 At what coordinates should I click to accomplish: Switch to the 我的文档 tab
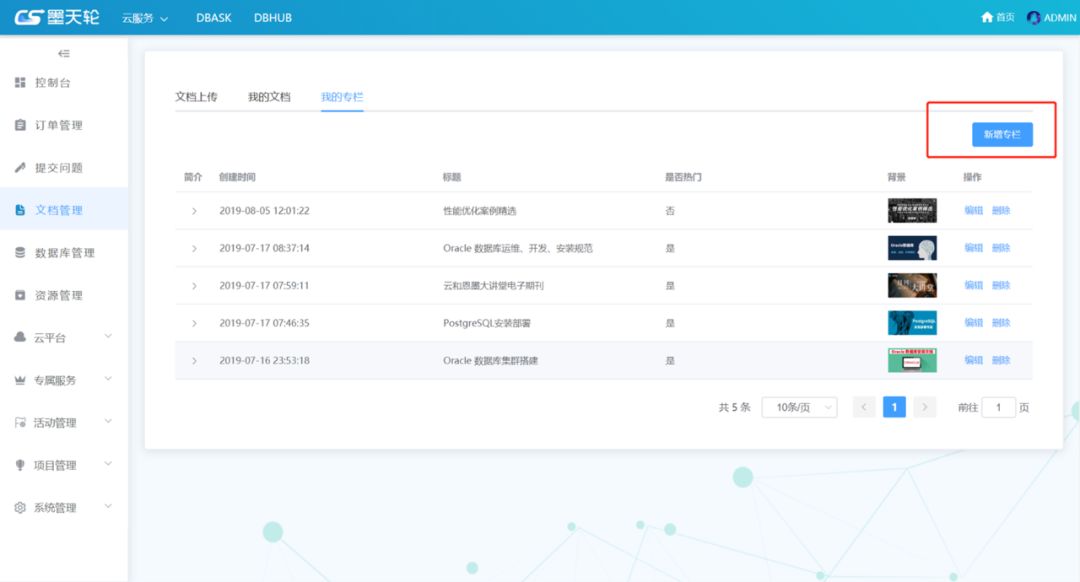pyautogui.click(x=269, y=97)
